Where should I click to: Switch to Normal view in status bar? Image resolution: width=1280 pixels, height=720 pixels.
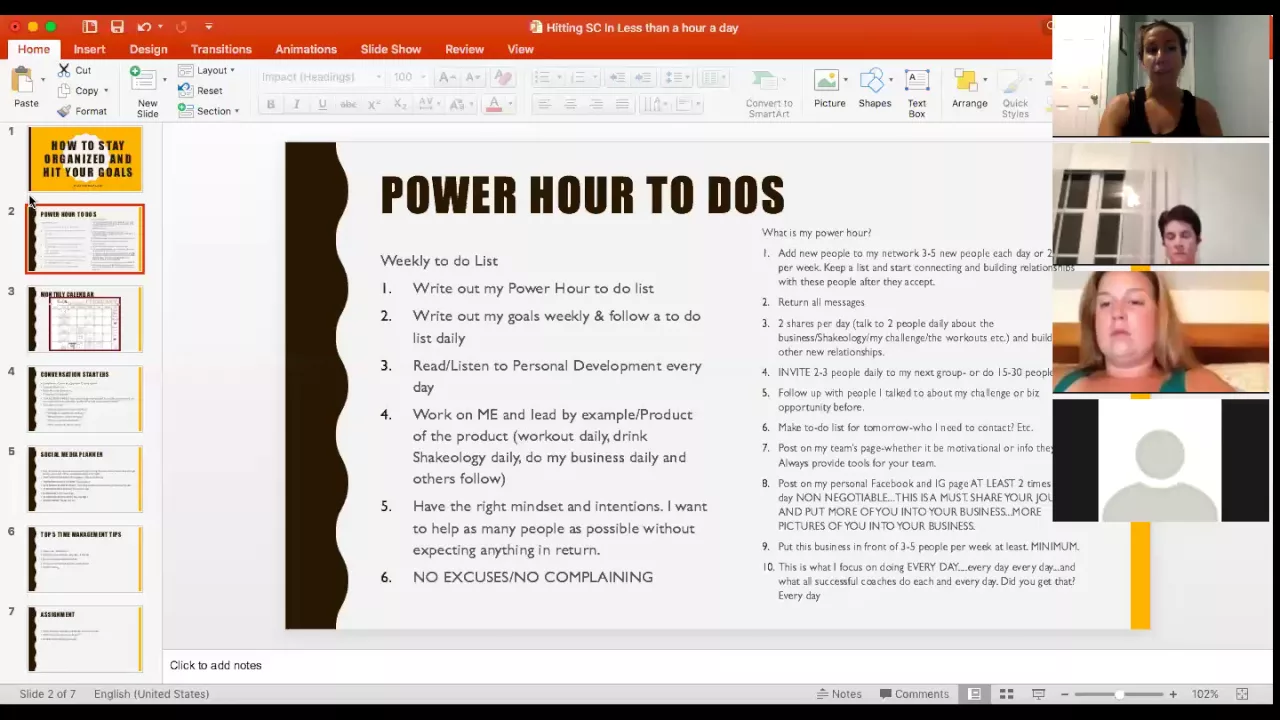974,694
